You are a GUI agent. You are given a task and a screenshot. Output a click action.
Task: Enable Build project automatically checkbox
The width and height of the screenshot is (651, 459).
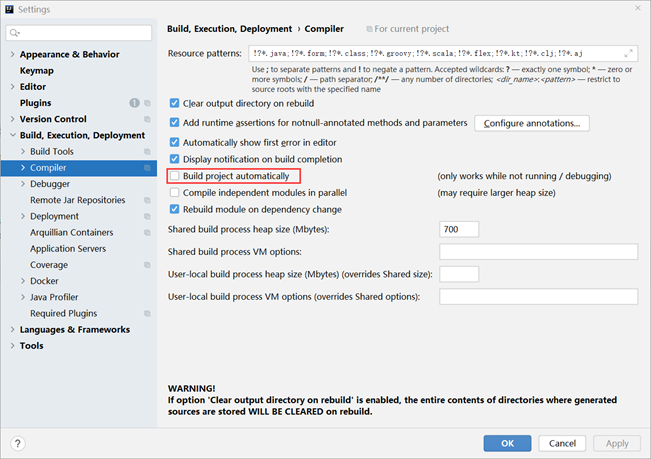175,176
